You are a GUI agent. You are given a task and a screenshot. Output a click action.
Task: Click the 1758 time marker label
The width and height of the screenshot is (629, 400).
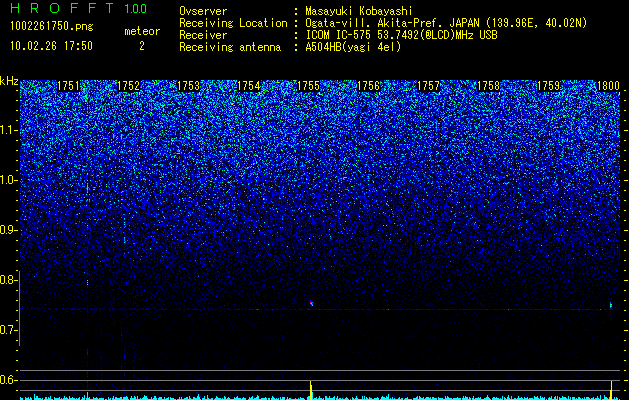(489, 86)
